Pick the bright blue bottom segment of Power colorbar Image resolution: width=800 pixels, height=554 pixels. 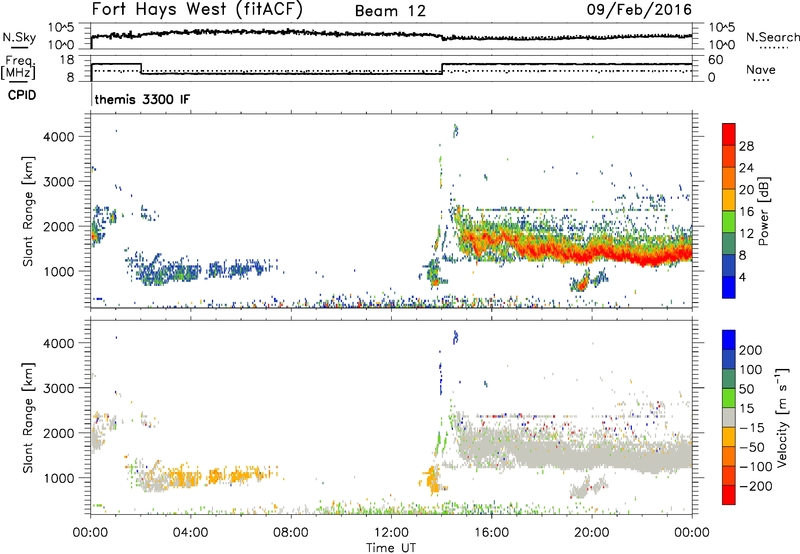click(x=729, y=287)
